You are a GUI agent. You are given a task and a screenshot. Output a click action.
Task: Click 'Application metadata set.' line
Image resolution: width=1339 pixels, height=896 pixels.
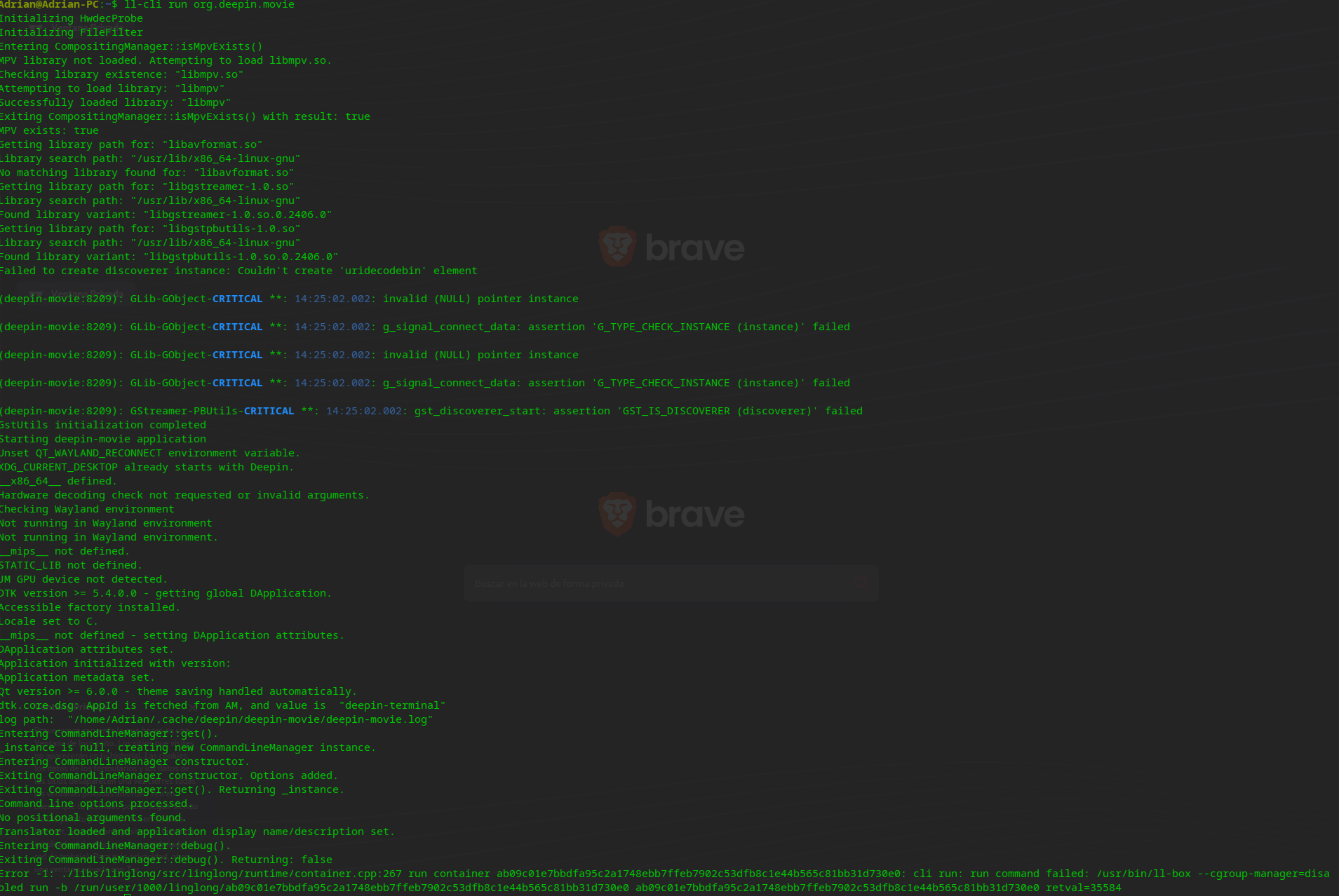[77, 677]
